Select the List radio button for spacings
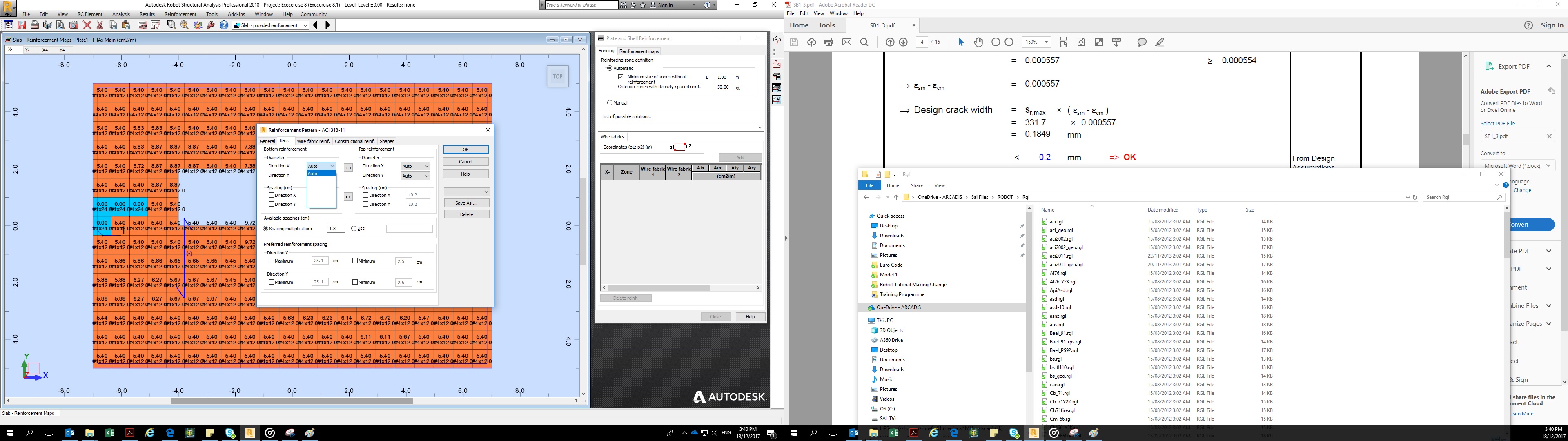Screen dimensions: 1568x441 coord(354,229)
